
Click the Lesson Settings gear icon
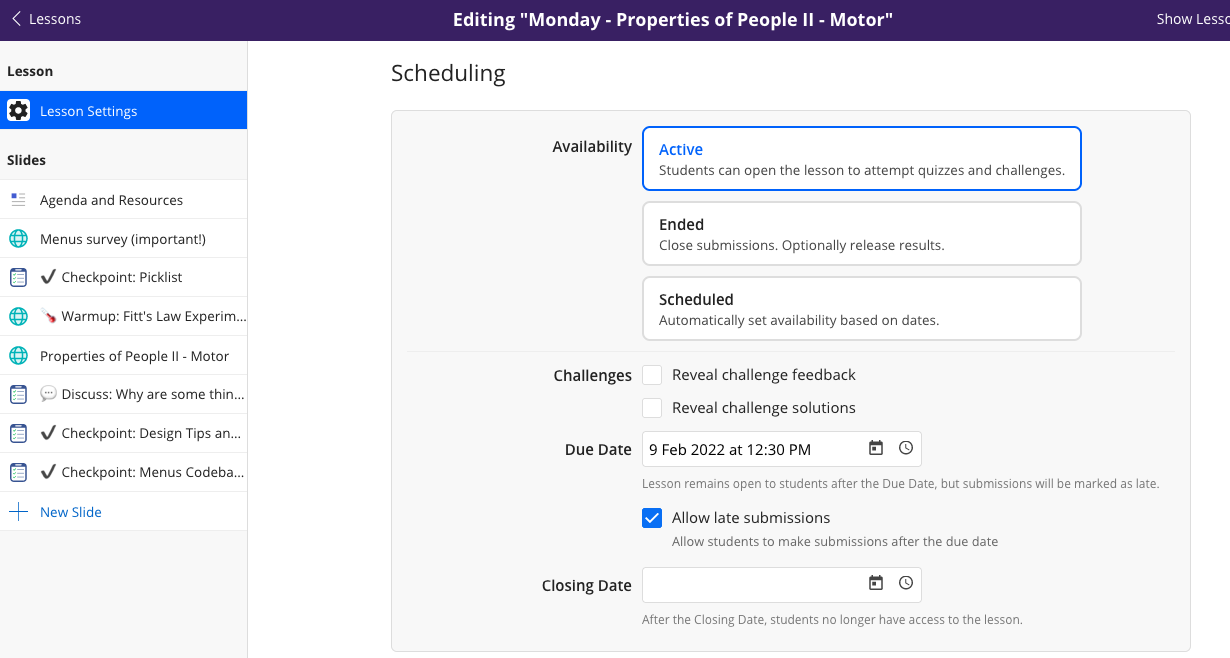pyautogui.click(x=18, y=111)
